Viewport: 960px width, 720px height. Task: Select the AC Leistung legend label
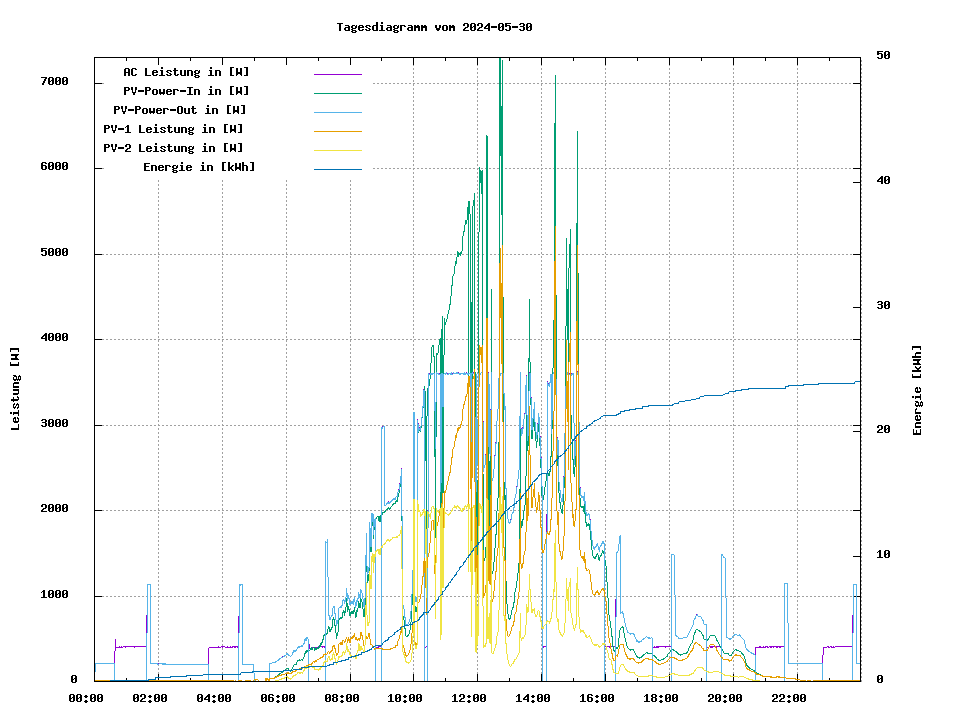[186, 72]
